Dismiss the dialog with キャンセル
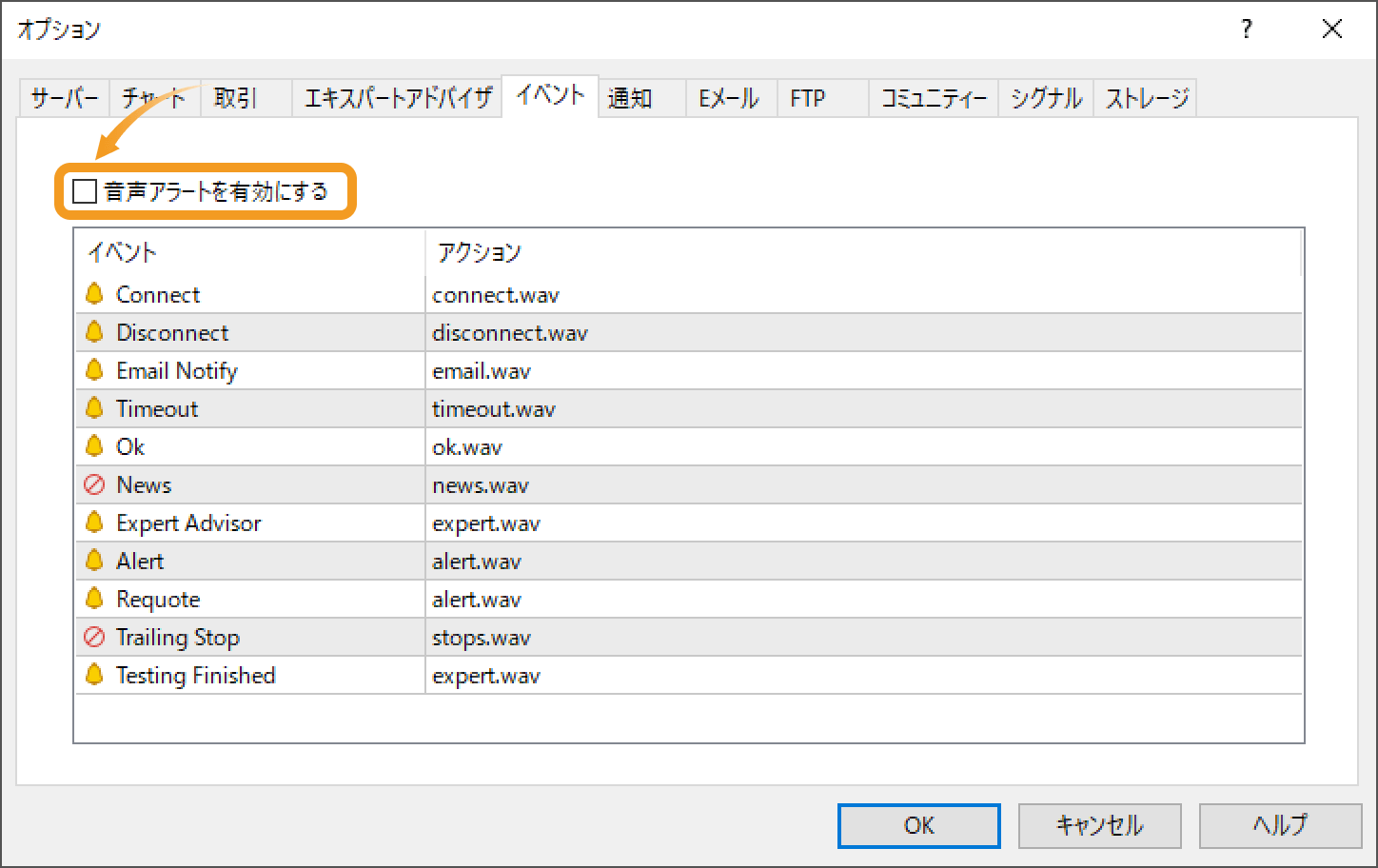 click(1099, 825)
